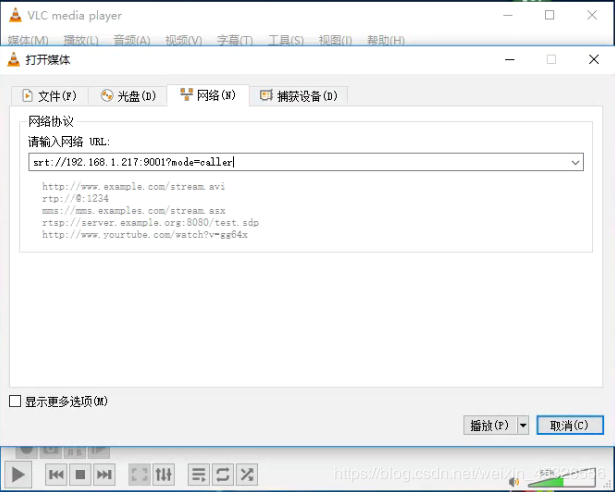Toggle loop mode icon in VLC
This screenshot has width=615, height=492.
[223, 475]
